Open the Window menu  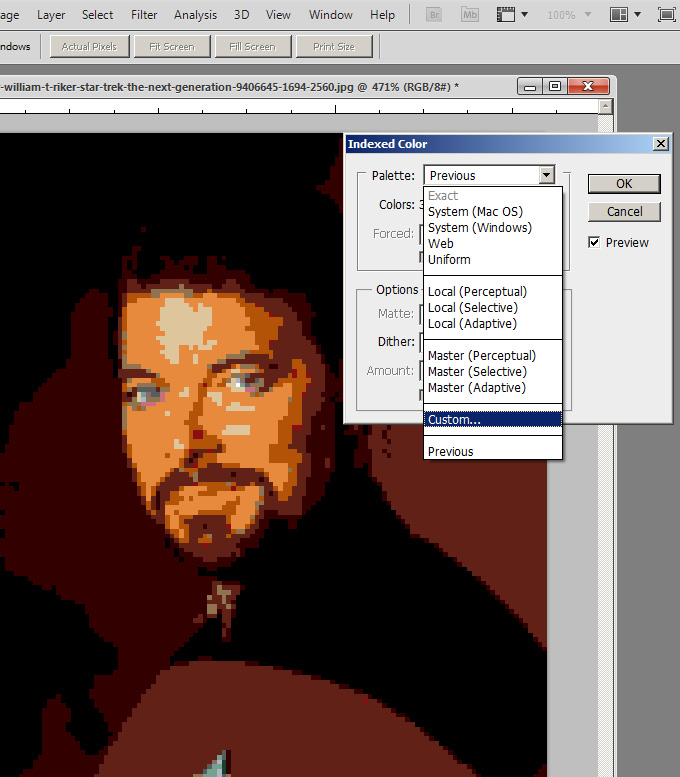[331, 15]
